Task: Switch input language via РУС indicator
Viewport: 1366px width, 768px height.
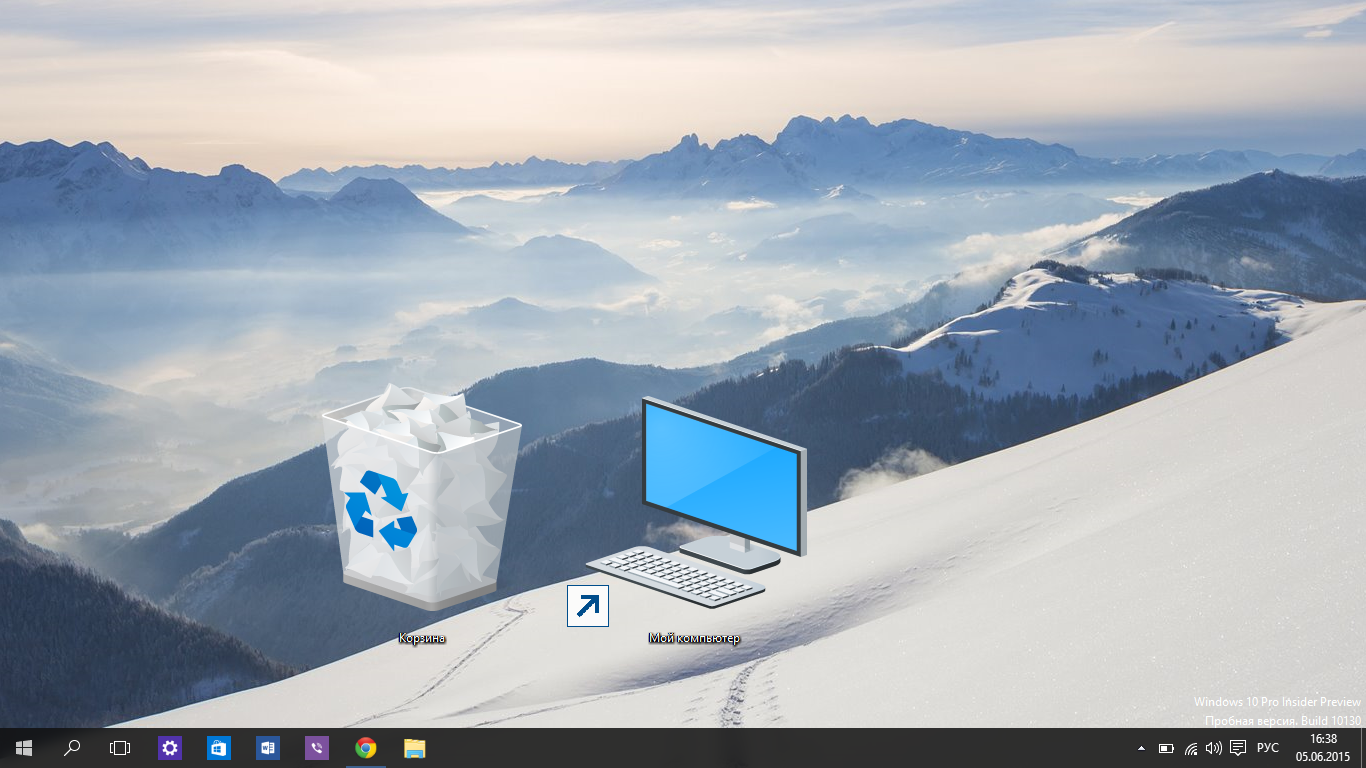Action: [x=1268, y=748]
